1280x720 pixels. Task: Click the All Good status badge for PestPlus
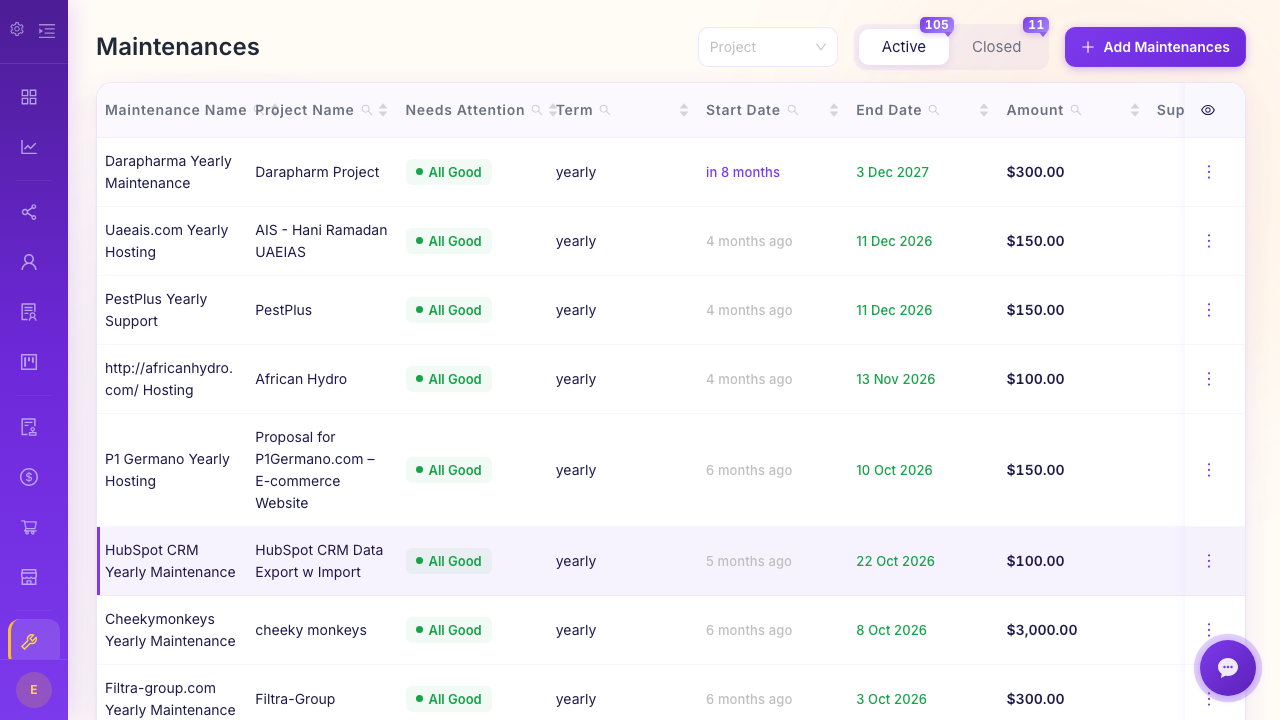coord(449,310)
